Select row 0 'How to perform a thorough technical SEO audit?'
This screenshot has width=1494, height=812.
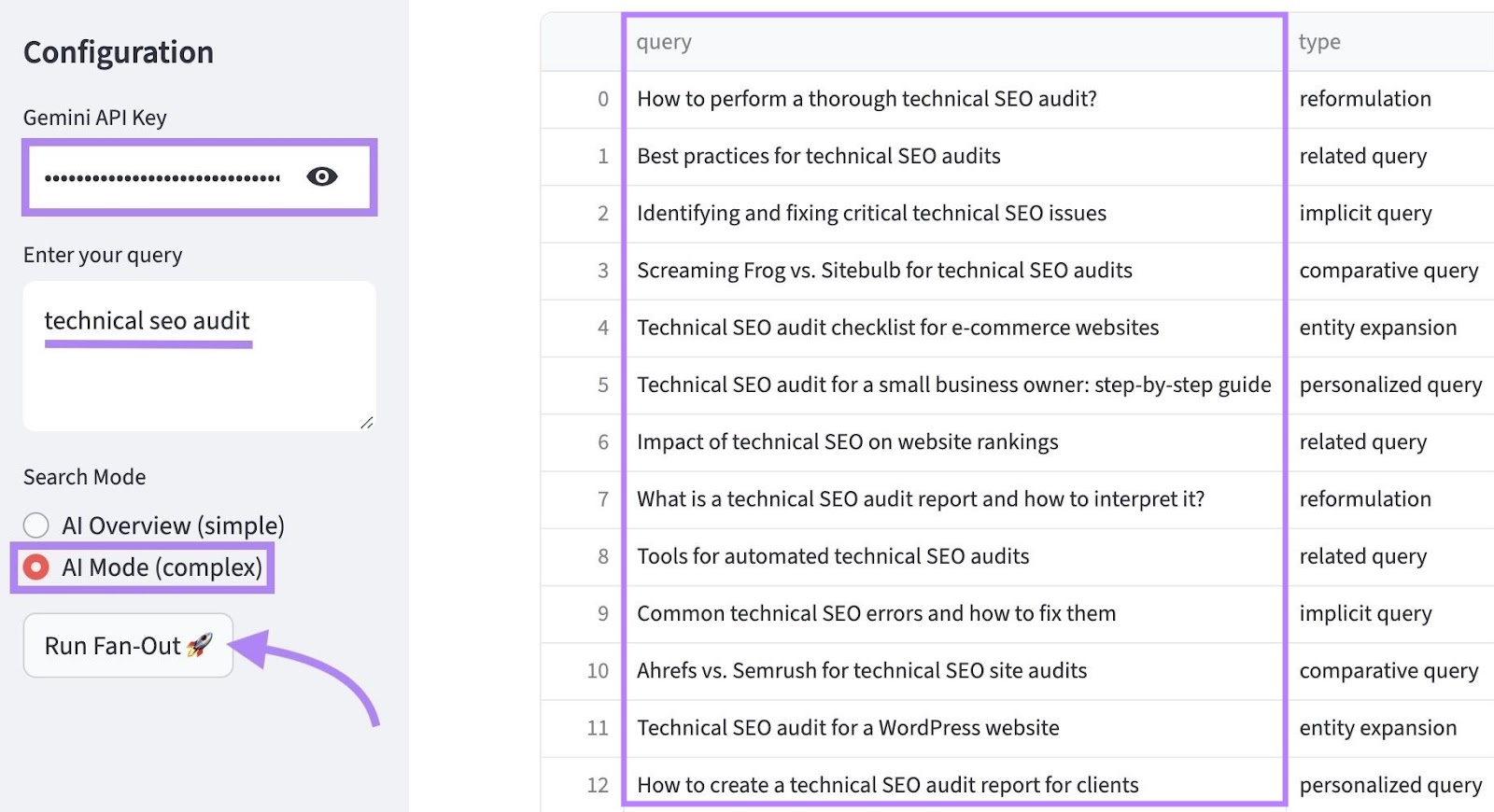coord(866,99)
